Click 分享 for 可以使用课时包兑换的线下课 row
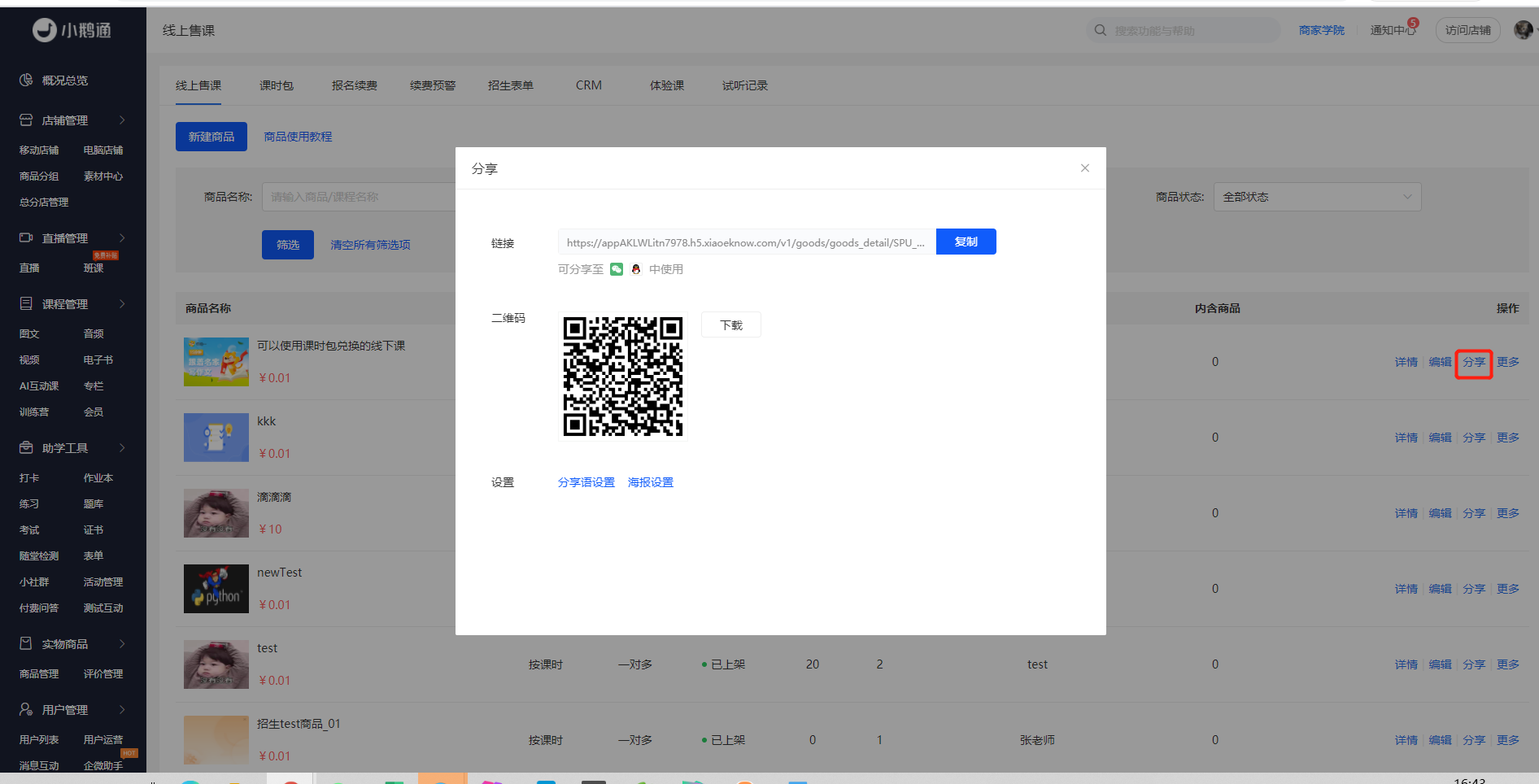 click(1474, 362)
